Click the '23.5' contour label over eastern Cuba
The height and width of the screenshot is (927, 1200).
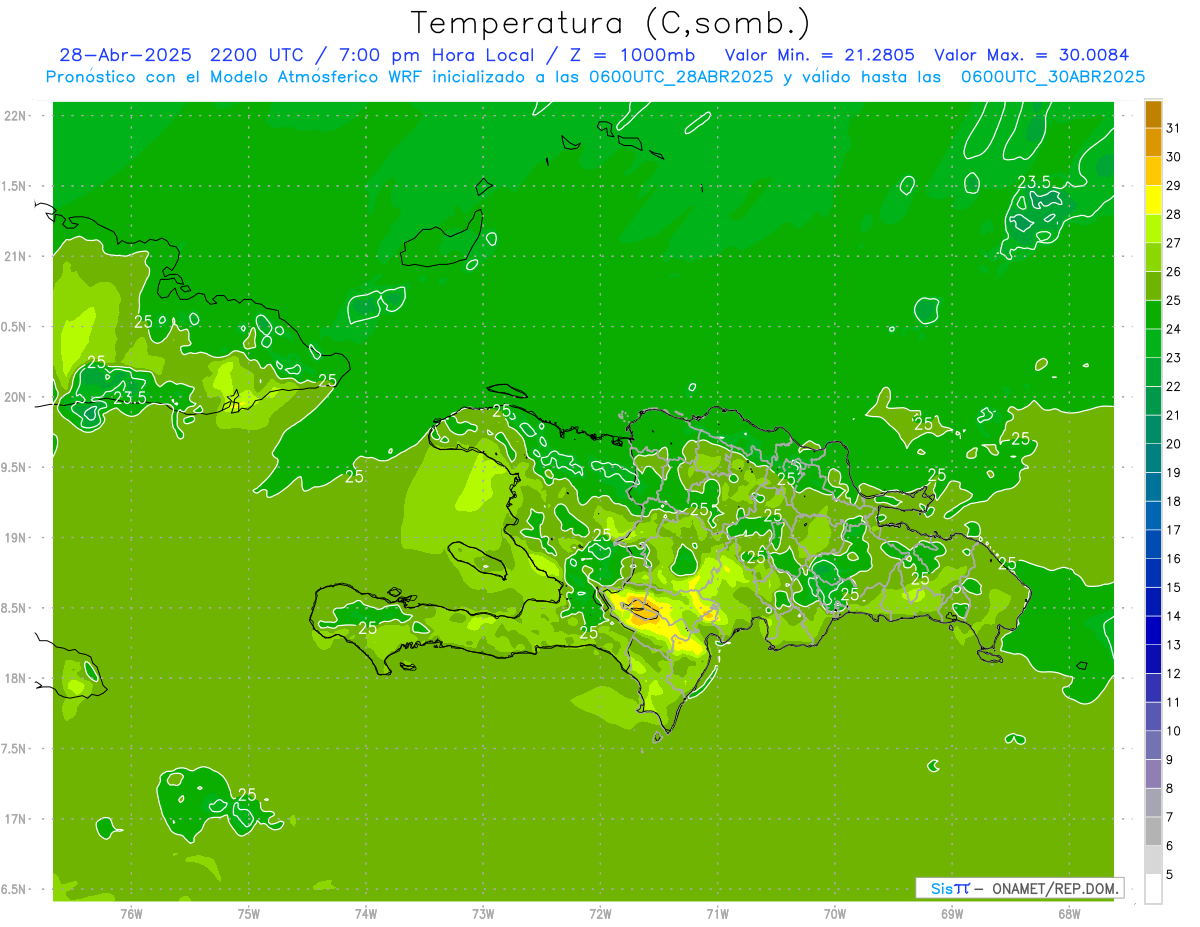(130, 397)
